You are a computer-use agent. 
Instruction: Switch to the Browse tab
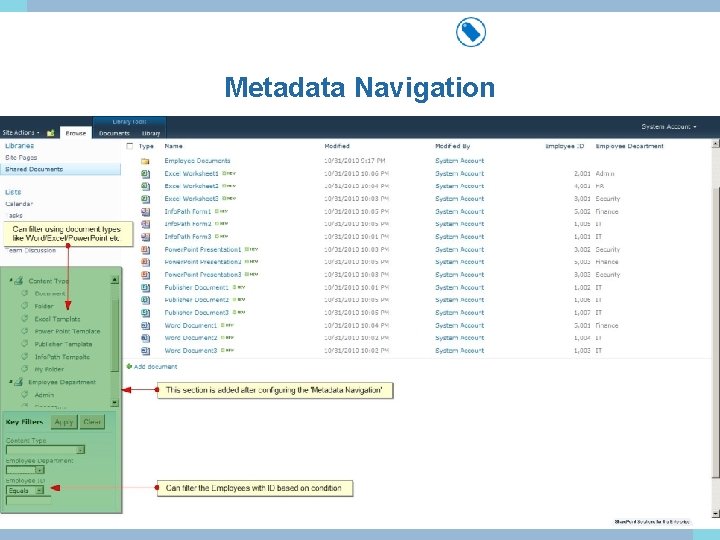76,133
